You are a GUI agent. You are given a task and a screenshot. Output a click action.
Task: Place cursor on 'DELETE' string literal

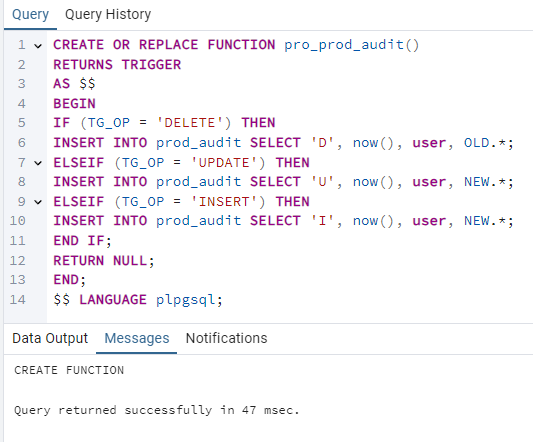coord(189,123)
